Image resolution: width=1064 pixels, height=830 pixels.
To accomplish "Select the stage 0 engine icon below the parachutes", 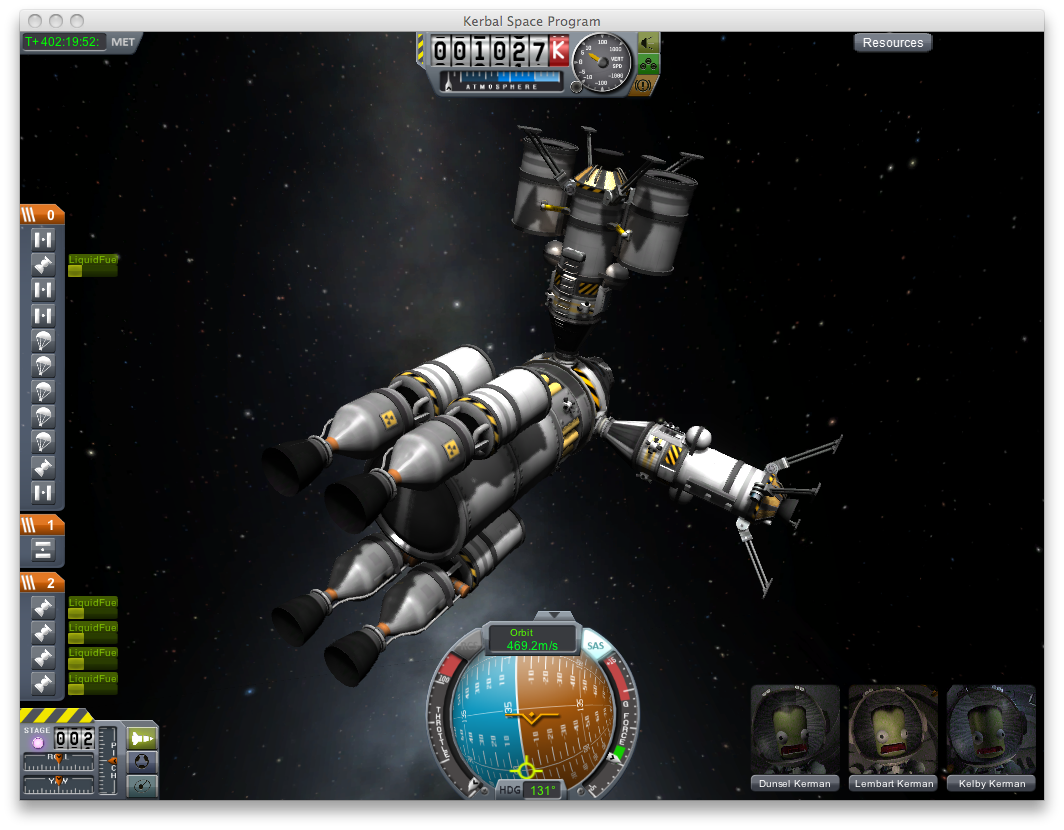I will coord(43,468).
